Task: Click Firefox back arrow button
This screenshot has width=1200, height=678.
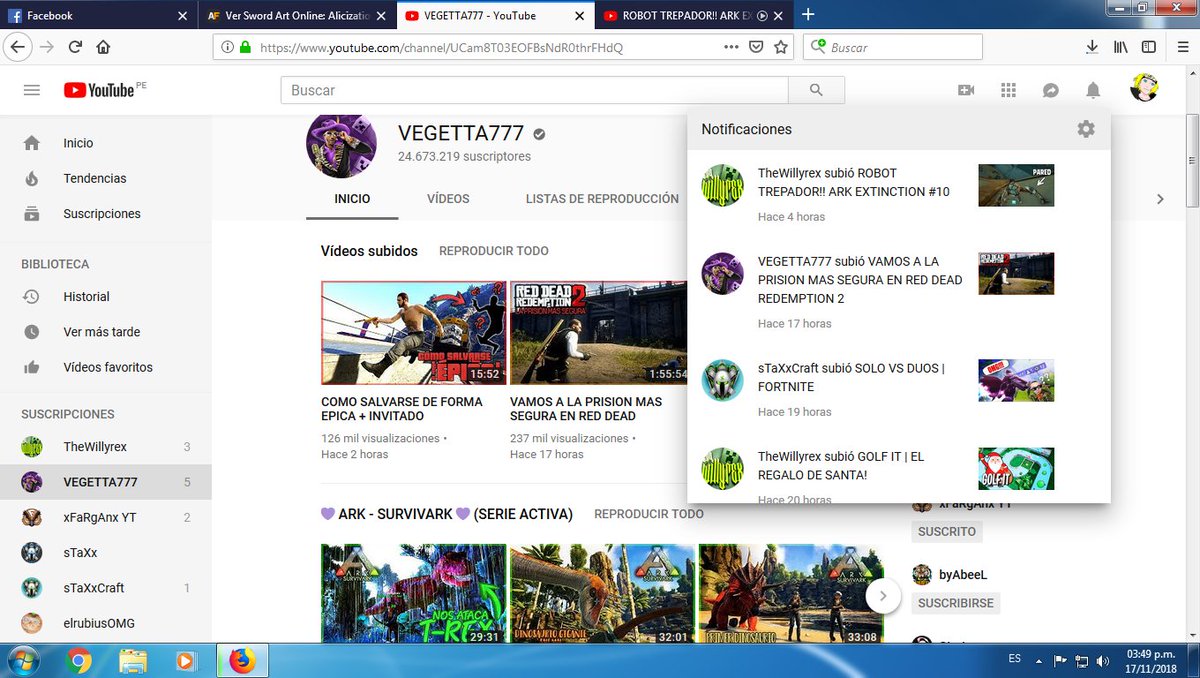Action: 17,47
